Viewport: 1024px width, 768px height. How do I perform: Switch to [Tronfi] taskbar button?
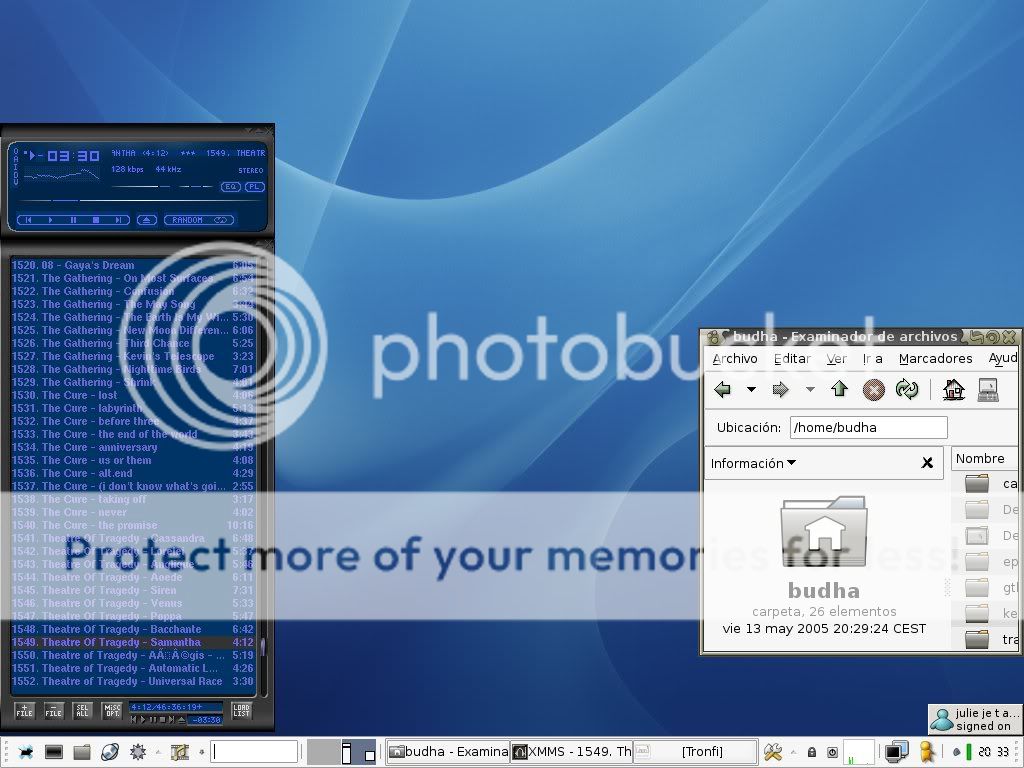(x=696, y=752)
